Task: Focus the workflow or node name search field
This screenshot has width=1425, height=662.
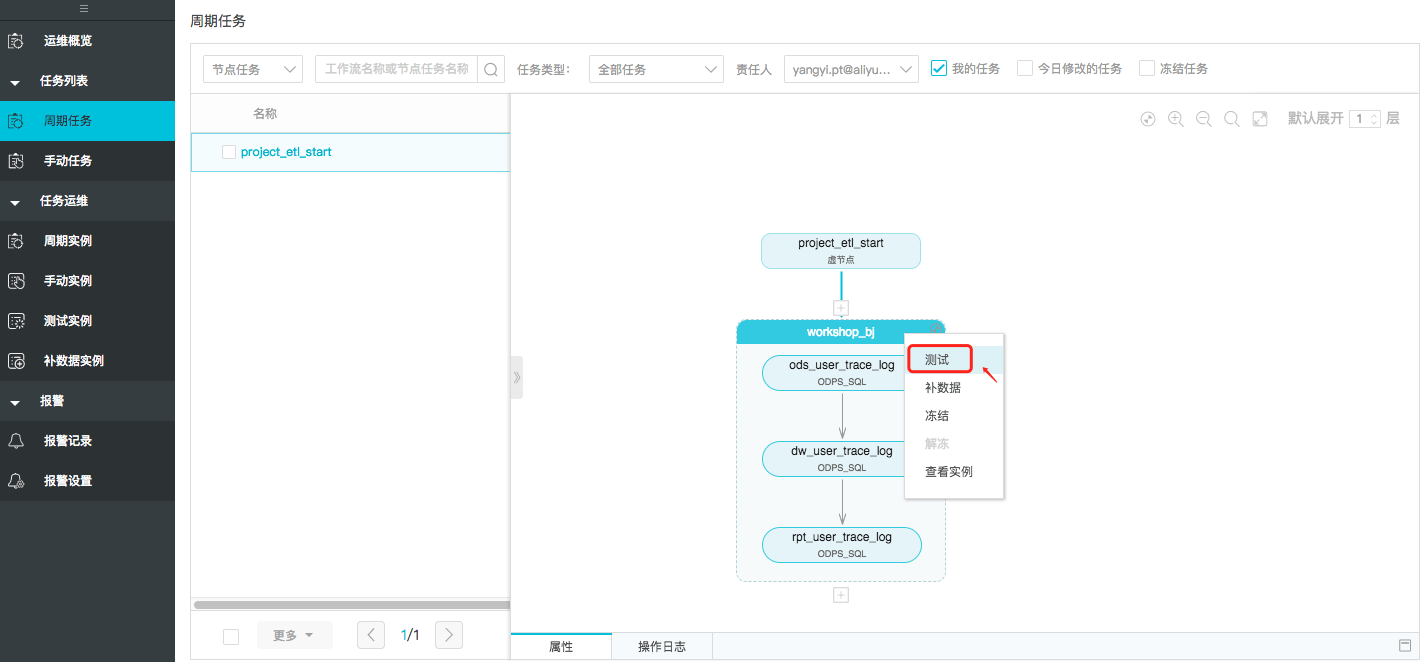Action: pos(396,69)
